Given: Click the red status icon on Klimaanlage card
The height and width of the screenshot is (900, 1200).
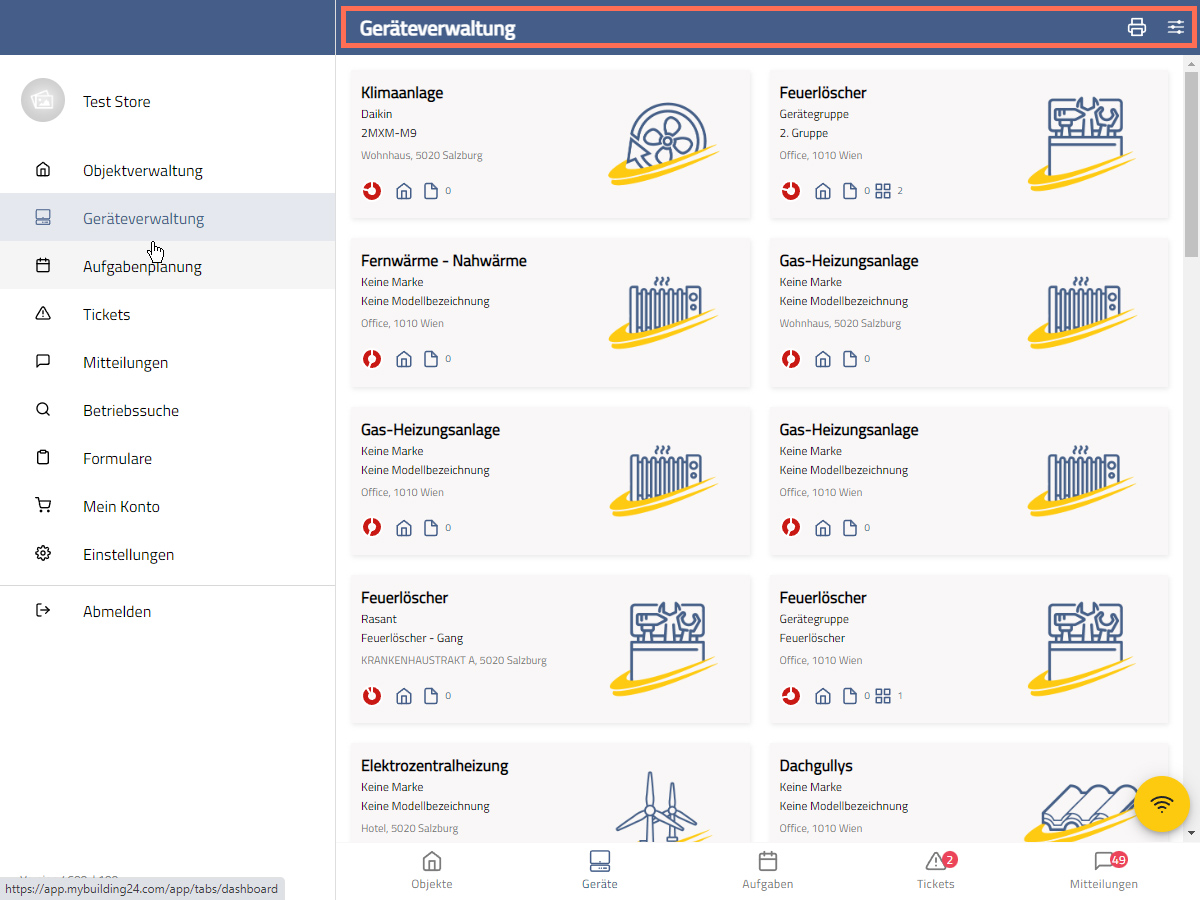Looking at the screenshot, I should pyautogui.click(x=372, y=191).
